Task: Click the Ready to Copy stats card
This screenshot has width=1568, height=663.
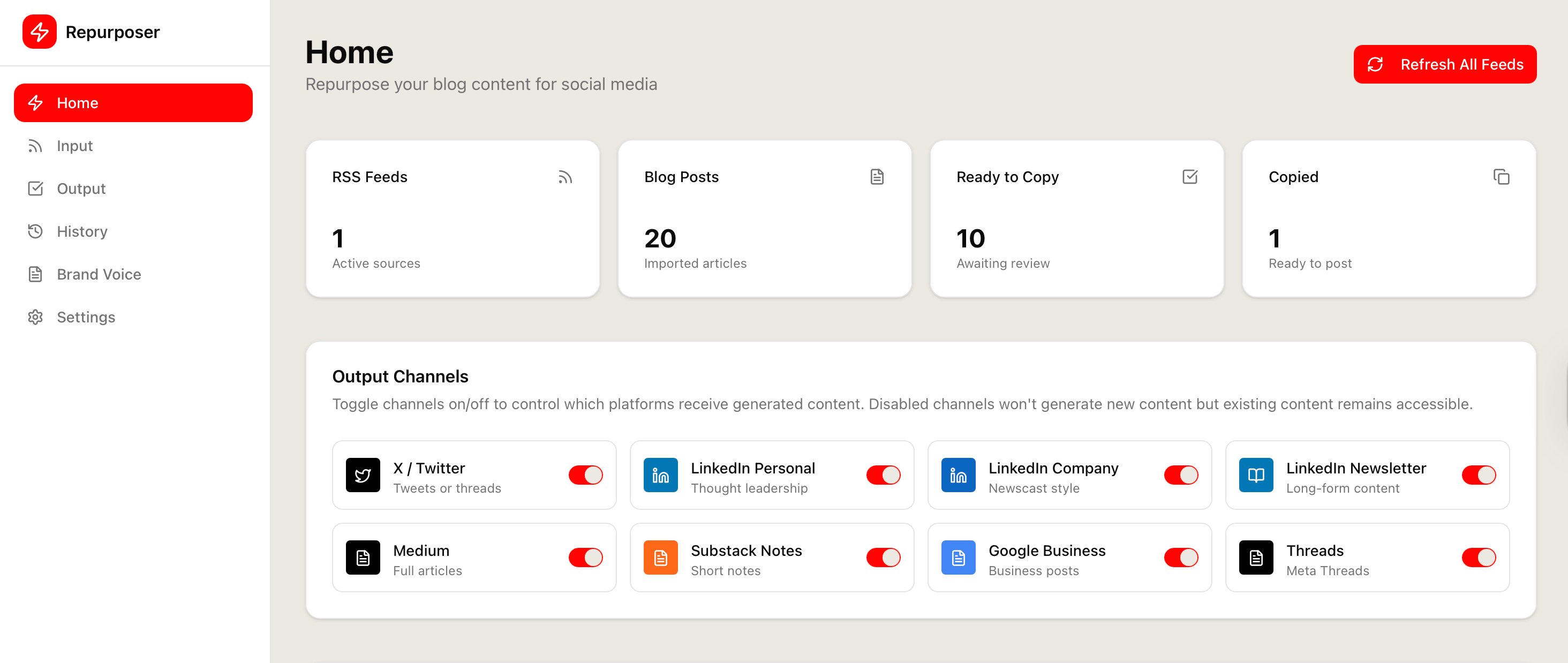Action: pyautogui.click(x=1076, y=219)
